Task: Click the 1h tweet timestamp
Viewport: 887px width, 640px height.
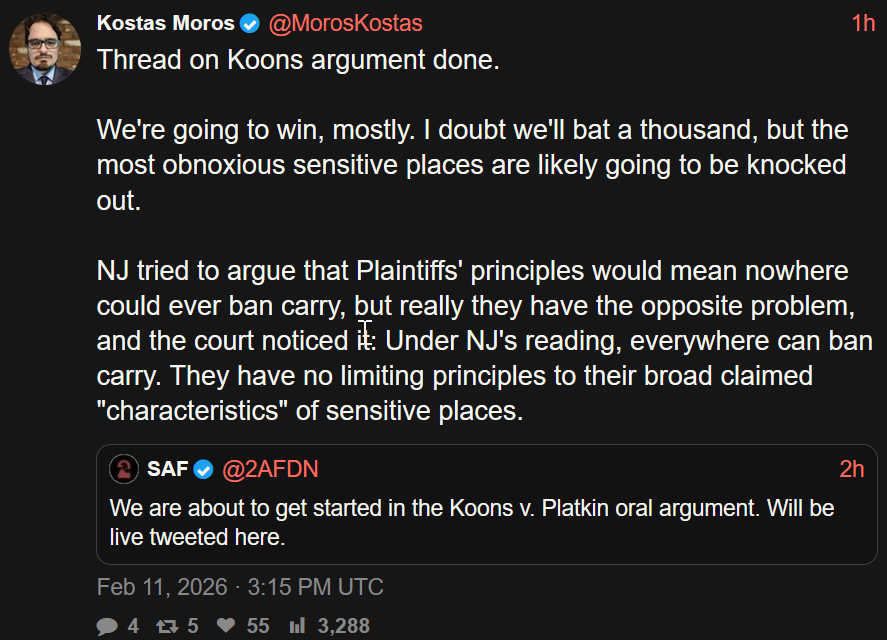Action: click(863, 23)
